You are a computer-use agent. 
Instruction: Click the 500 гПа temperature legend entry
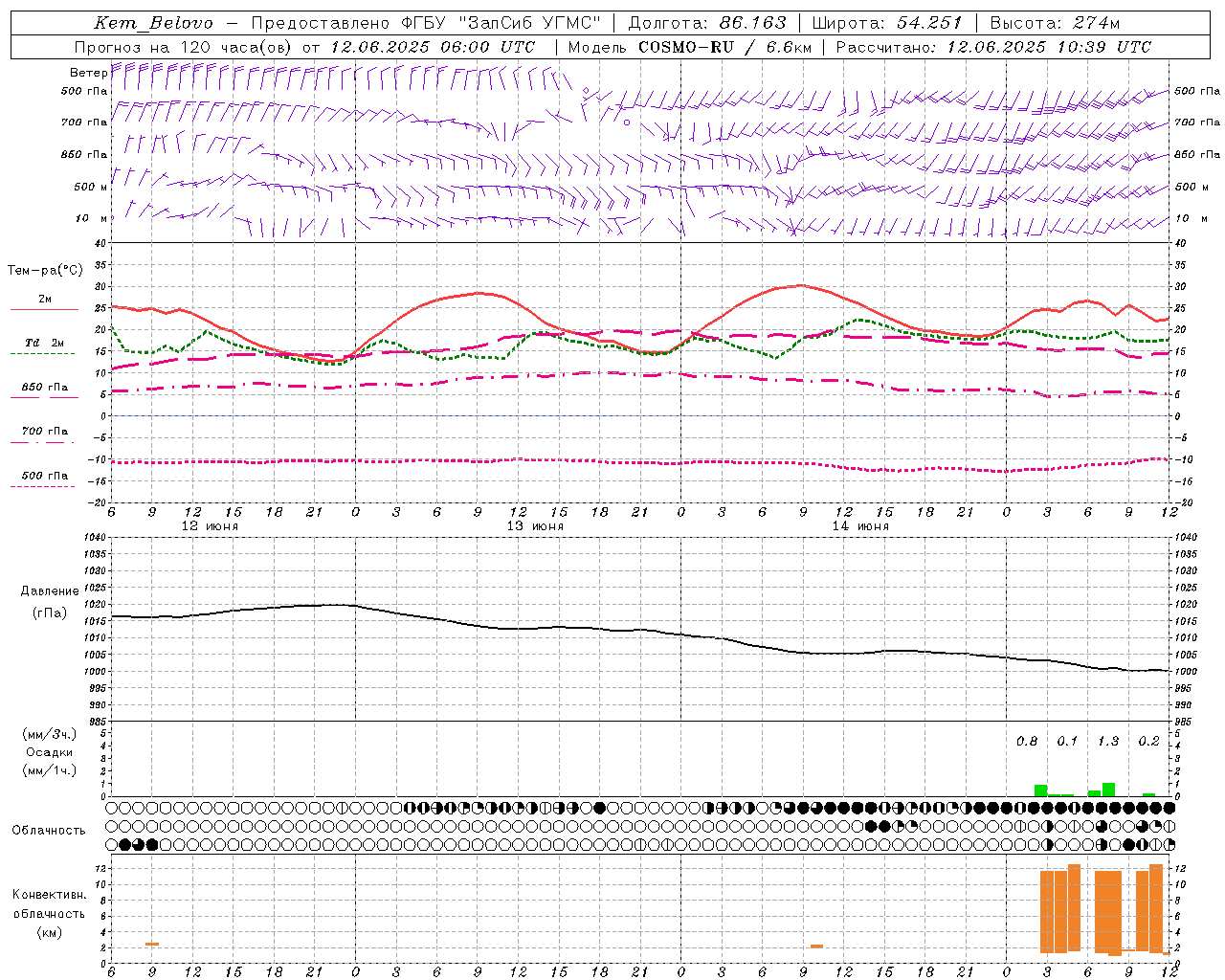pyautogui.click(x=45, y=476)
